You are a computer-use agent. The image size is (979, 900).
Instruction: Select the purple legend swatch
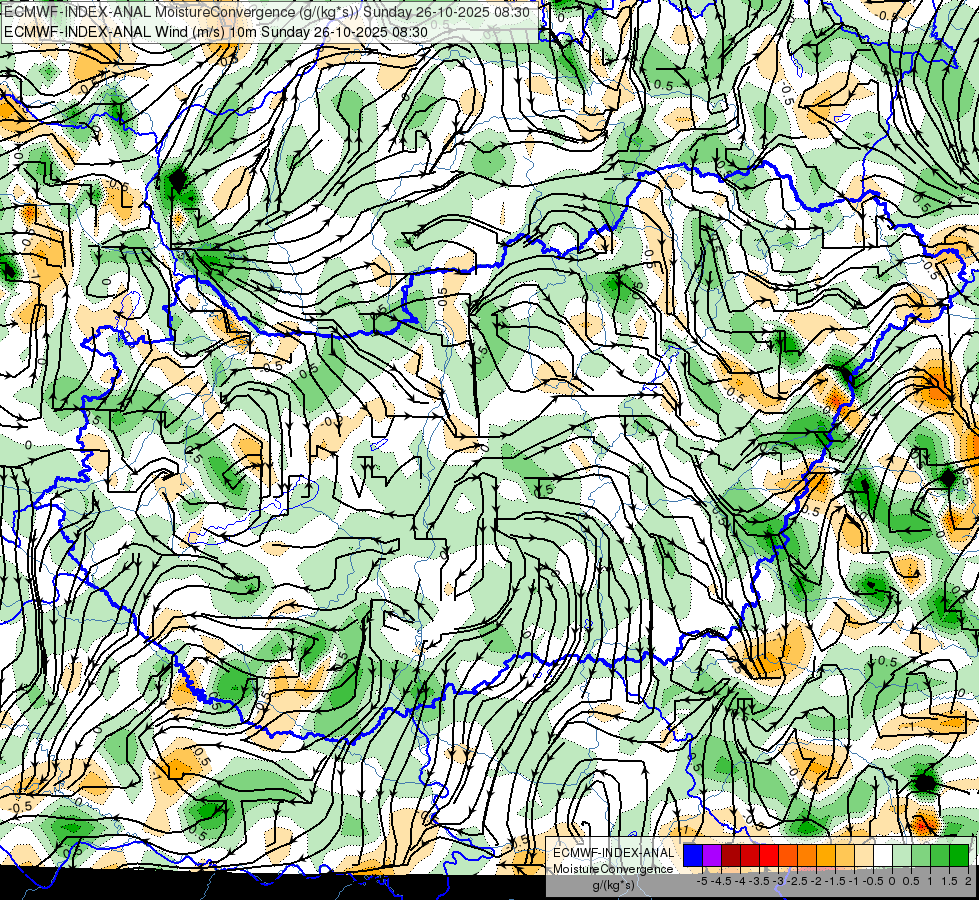(712, 855)
